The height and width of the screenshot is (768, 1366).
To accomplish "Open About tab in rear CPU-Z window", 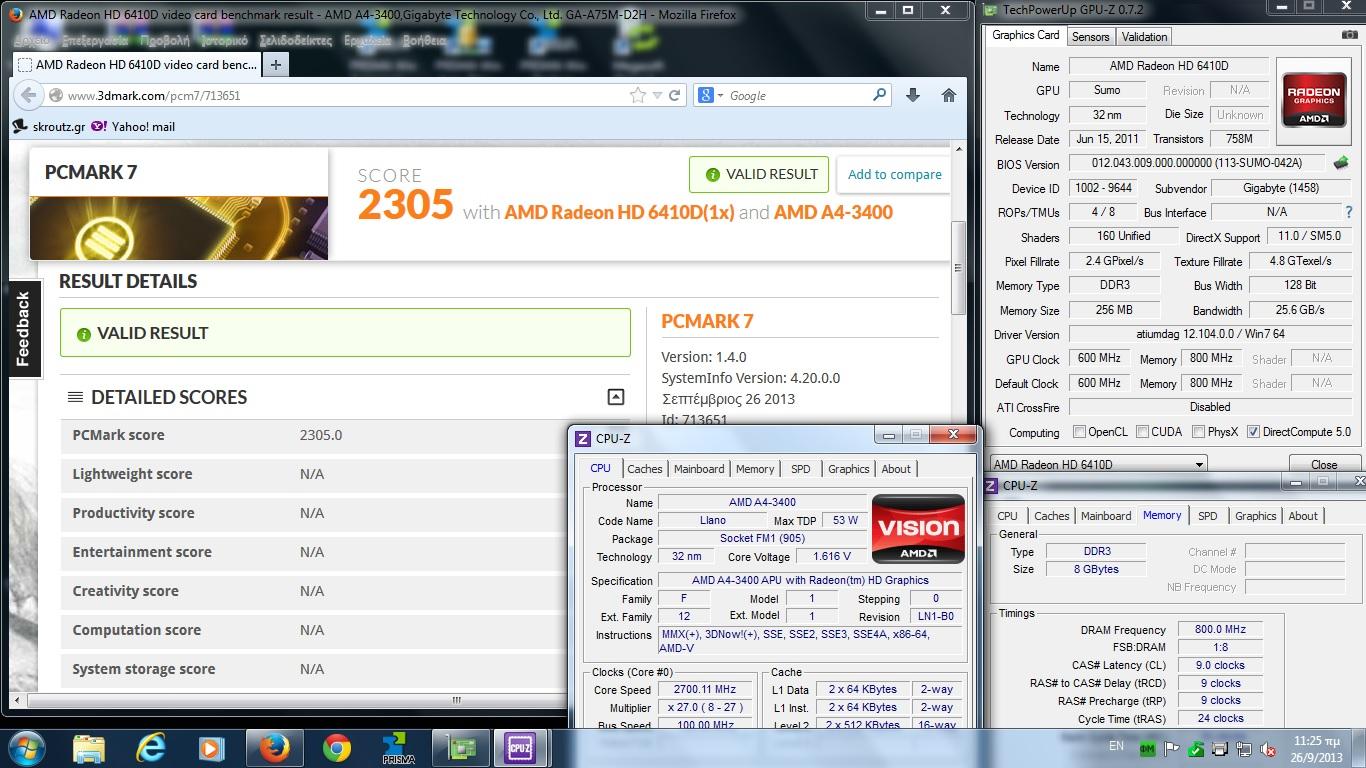I will (1303, 516).
